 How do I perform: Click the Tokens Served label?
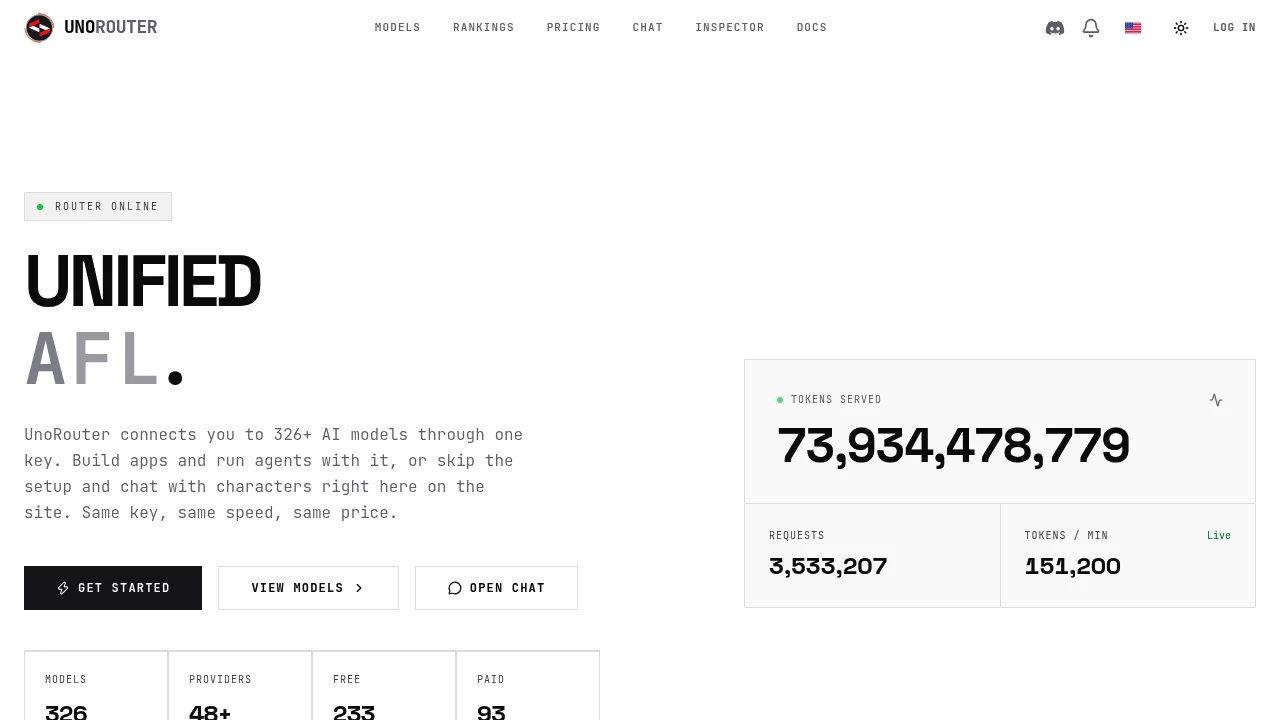[836, 400]
